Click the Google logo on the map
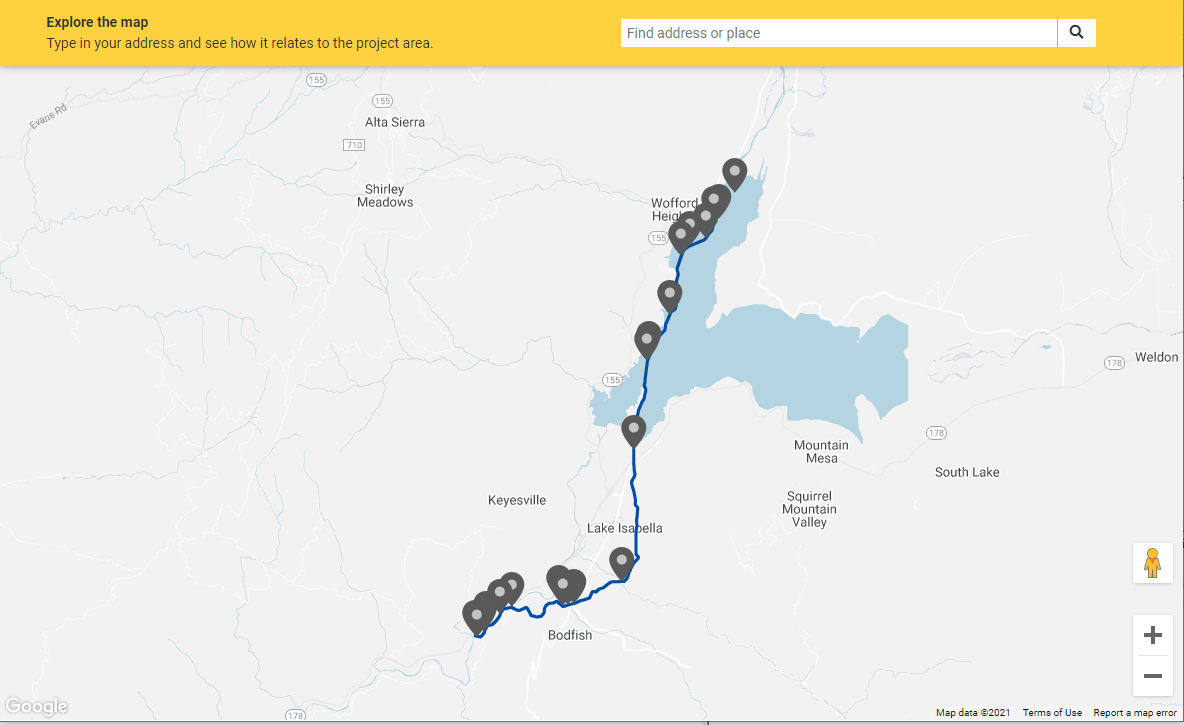This screenshot has height=725, width=1184. (x=36, y=707)
